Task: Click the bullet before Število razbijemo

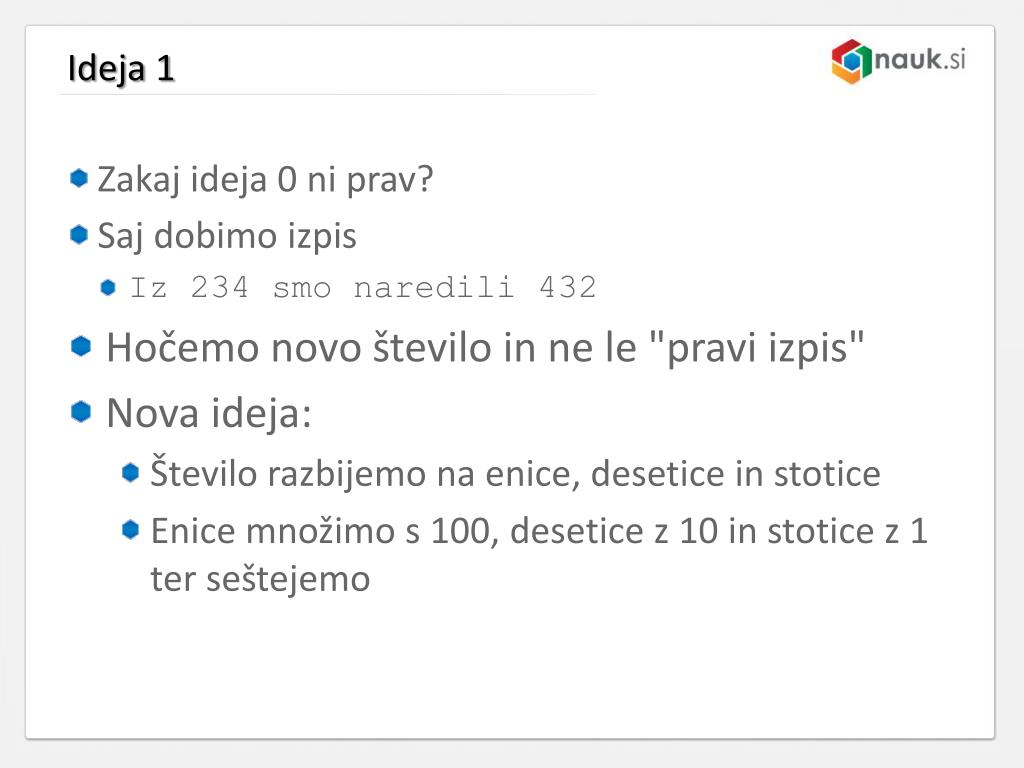Action: point(131,472)
